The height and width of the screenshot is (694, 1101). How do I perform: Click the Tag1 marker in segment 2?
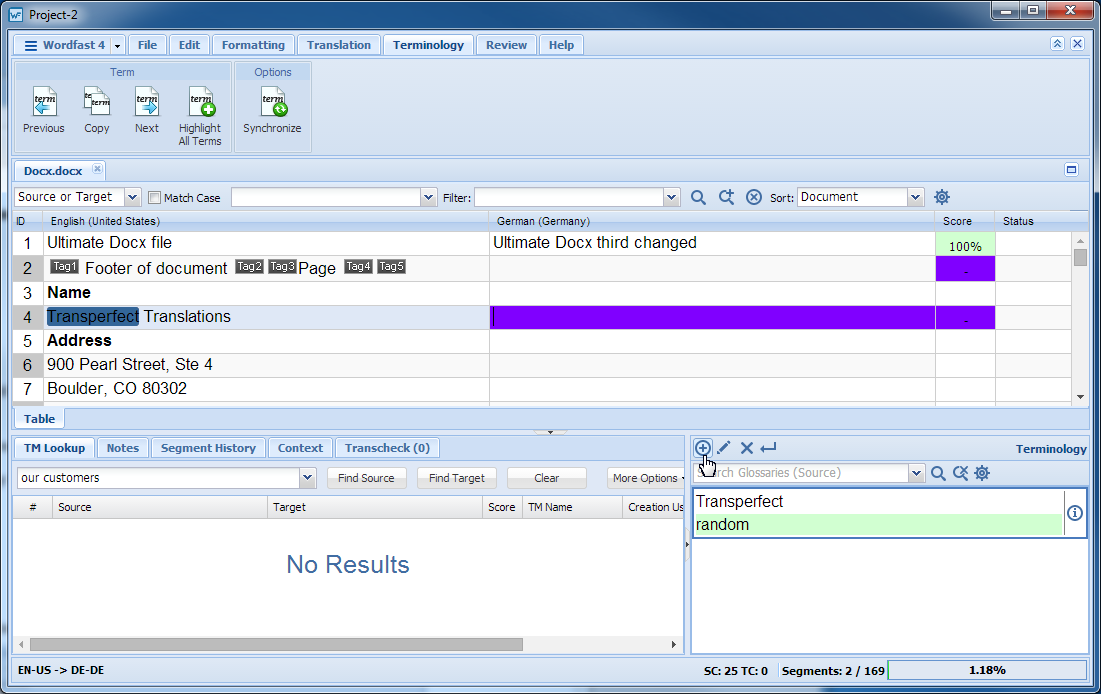click(x=65, y=266)
